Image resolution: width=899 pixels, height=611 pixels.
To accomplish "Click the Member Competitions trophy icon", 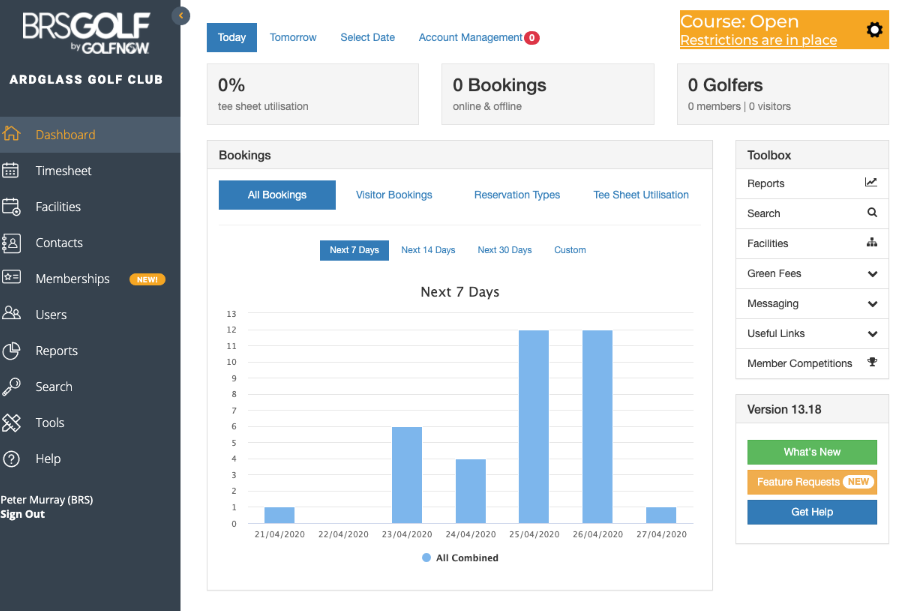I will click(872, 362).
